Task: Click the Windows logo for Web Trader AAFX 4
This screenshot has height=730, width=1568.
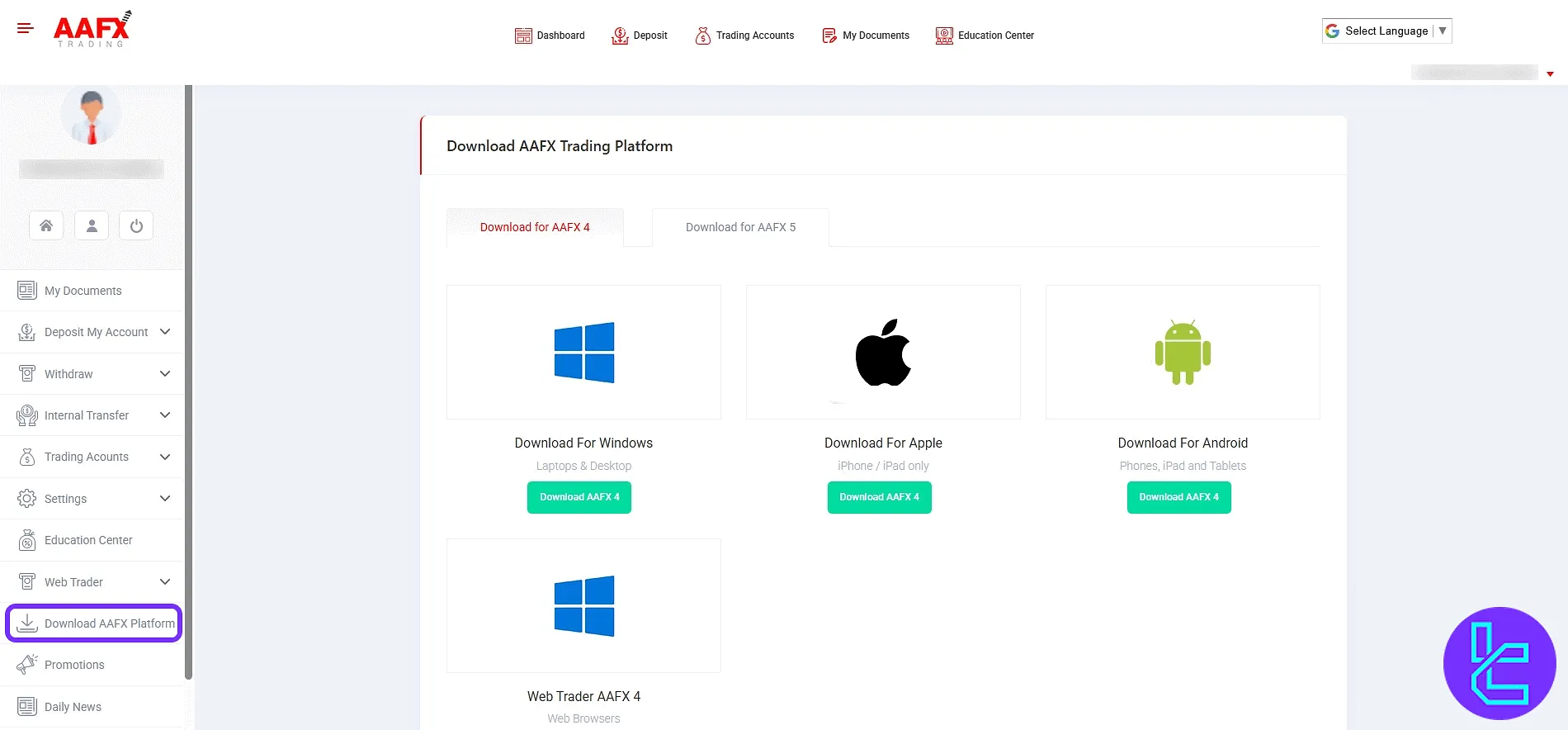Action: tap(584, 606)
